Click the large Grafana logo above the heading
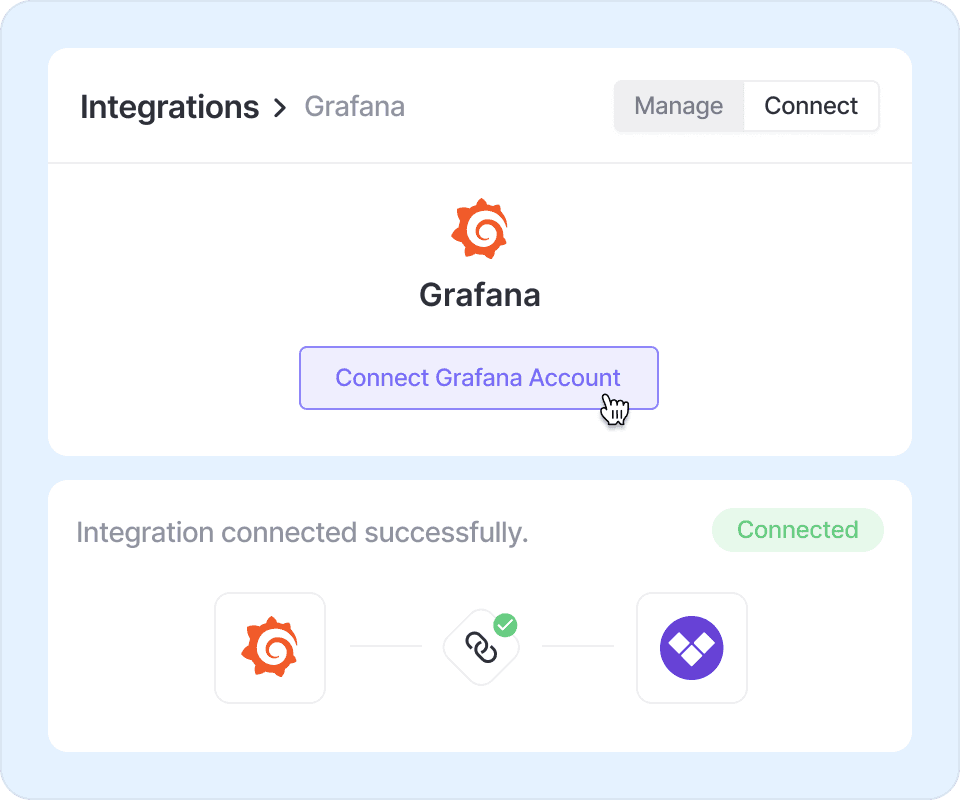Image resolution: width=960 pixels, height=800 pixels. [x=479, y=229]
